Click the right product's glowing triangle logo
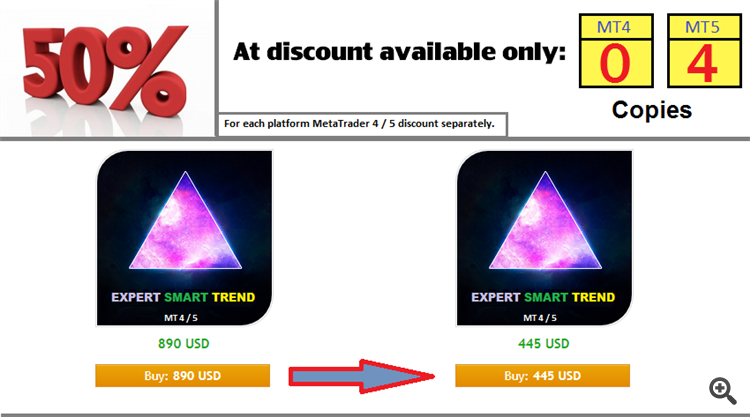 545,220
